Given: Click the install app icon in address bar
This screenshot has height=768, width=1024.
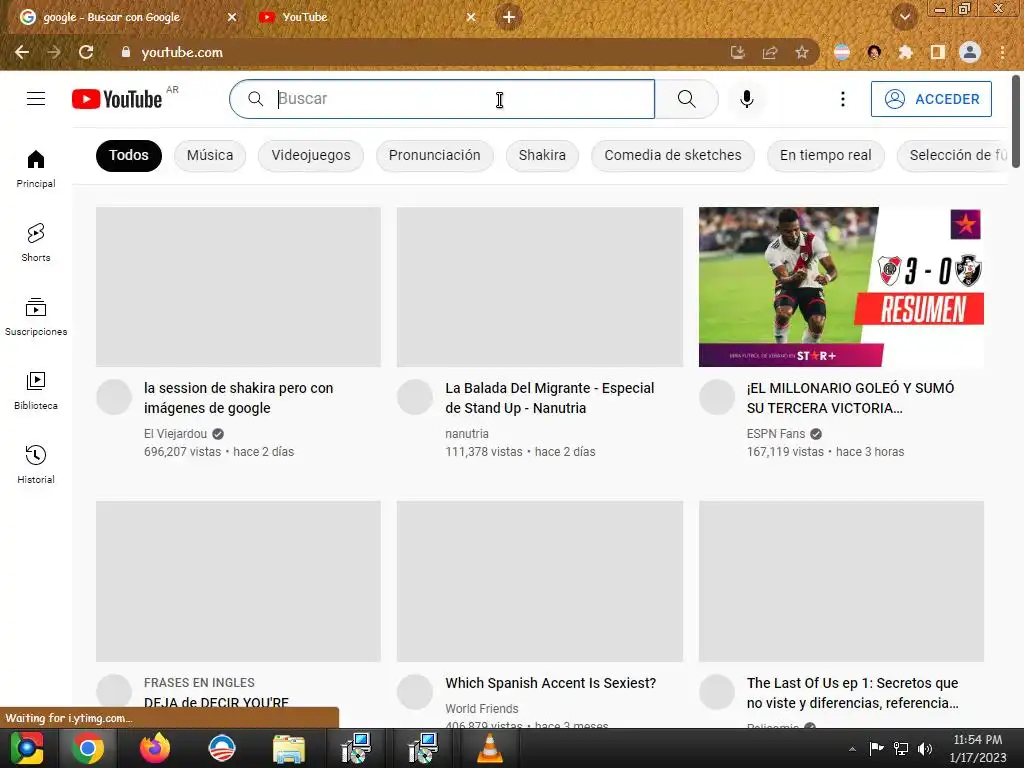Looking at the screenshot, I should [738, 52].
